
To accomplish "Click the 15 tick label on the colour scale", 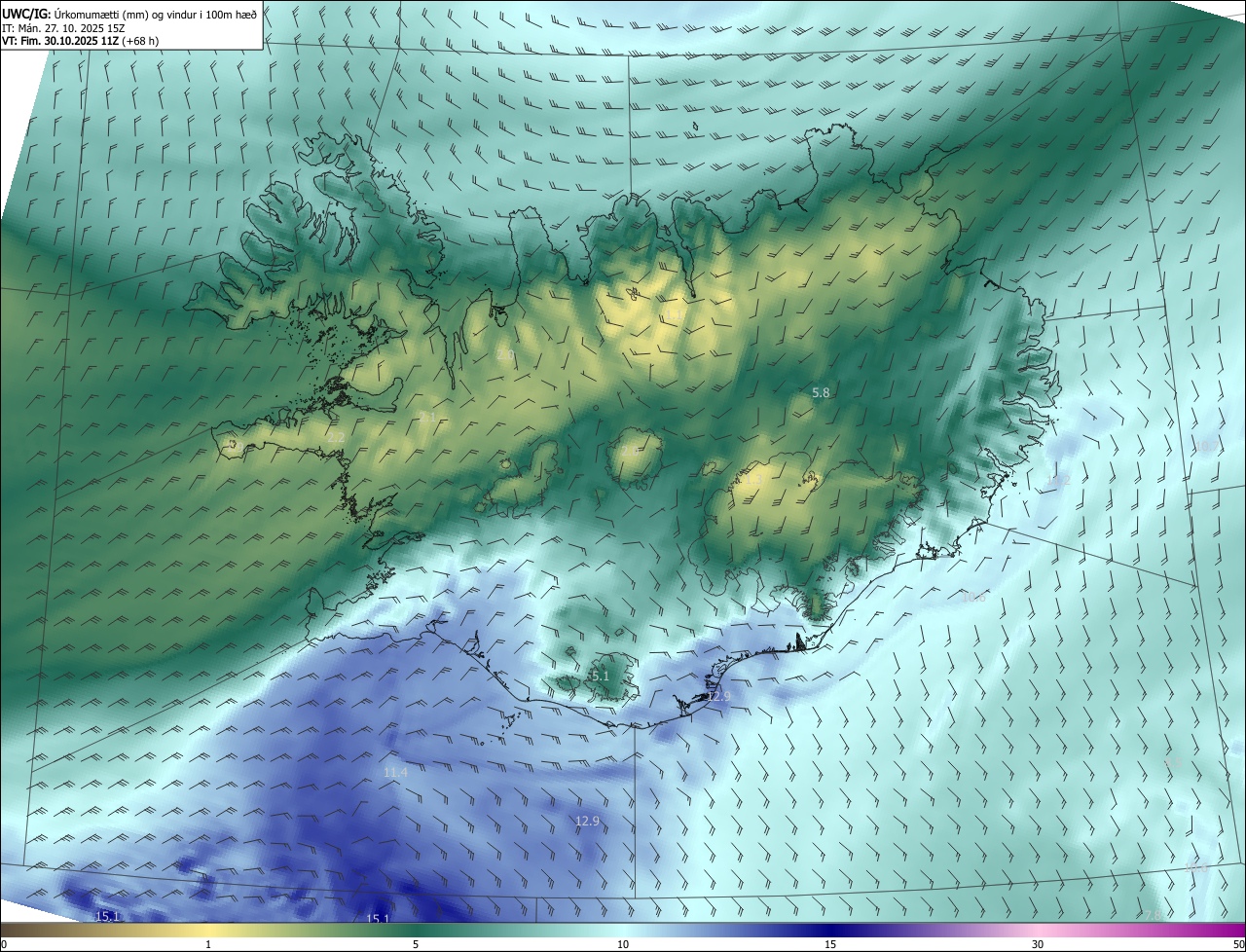I will (x=830, y=945).
